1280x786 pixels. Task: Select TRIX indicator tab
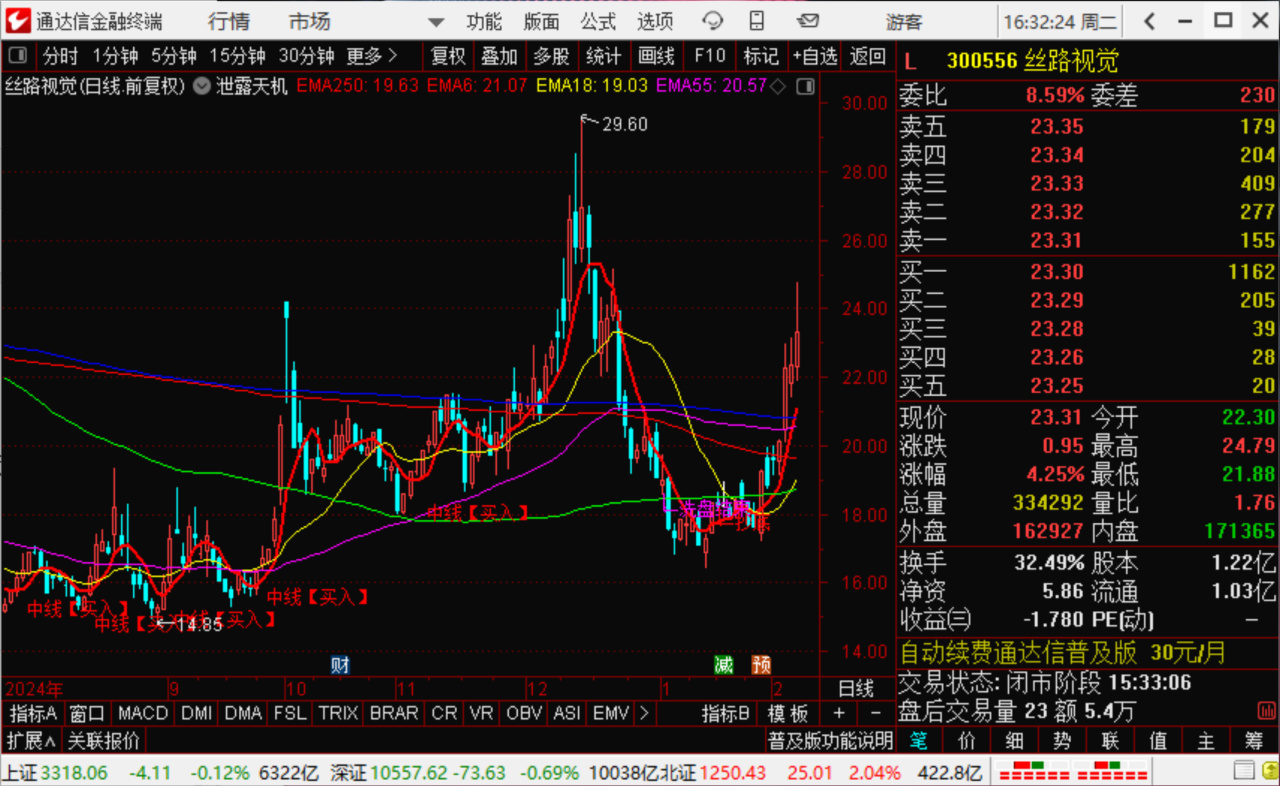(x=339, y=713)
